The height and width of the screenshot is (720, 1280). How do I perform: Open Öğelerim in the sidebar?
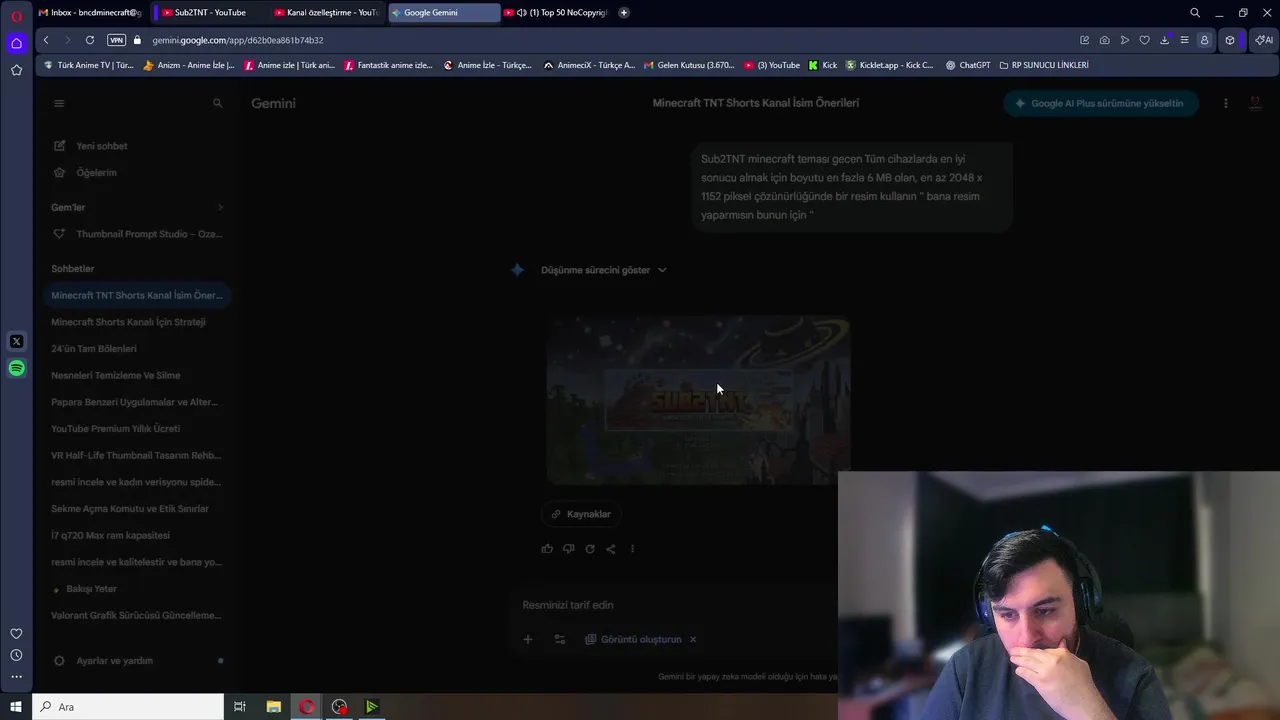click(x=96, y=173)
